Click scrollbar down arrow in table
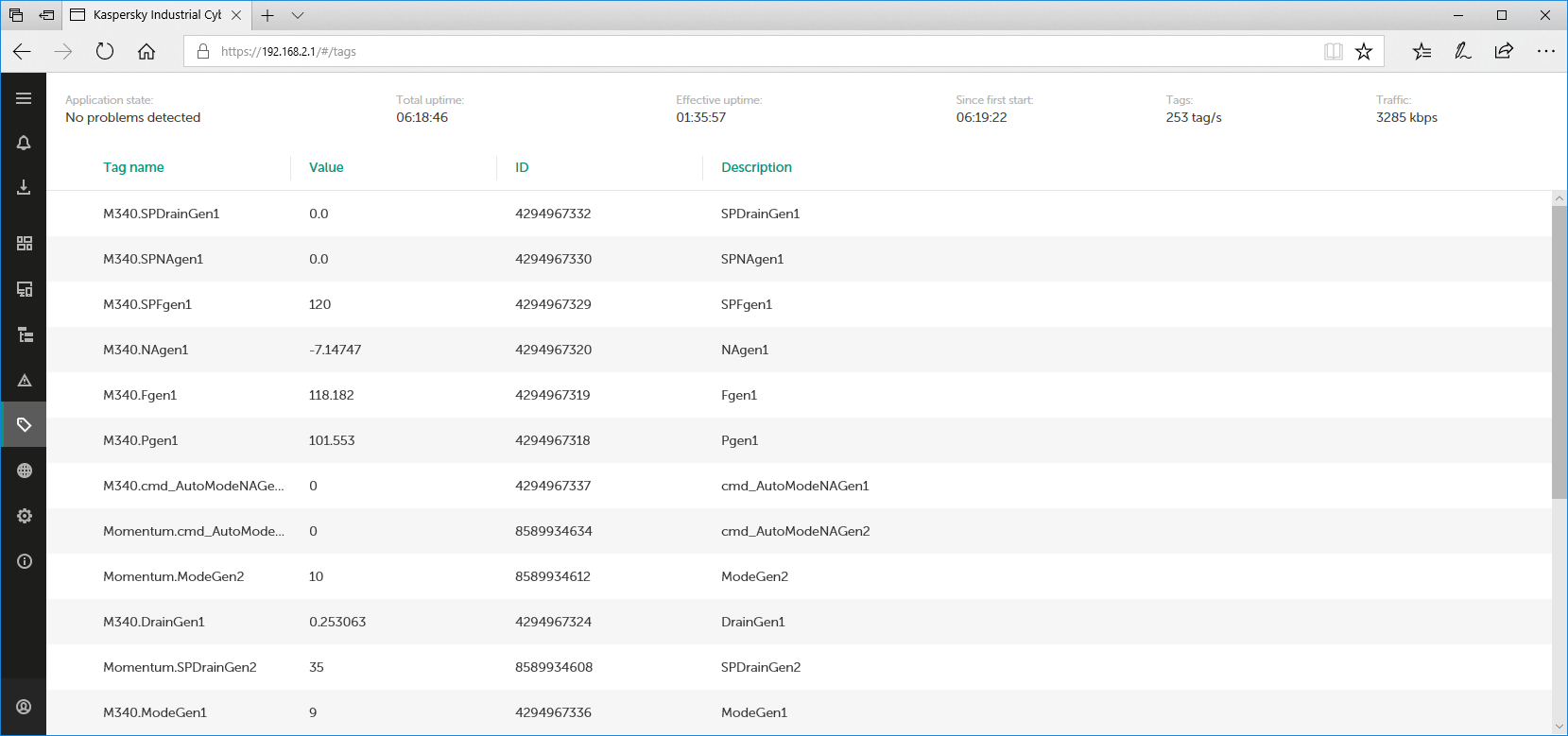The height and width of the screenshot is (736, 1568). (x=1559, y=727)
